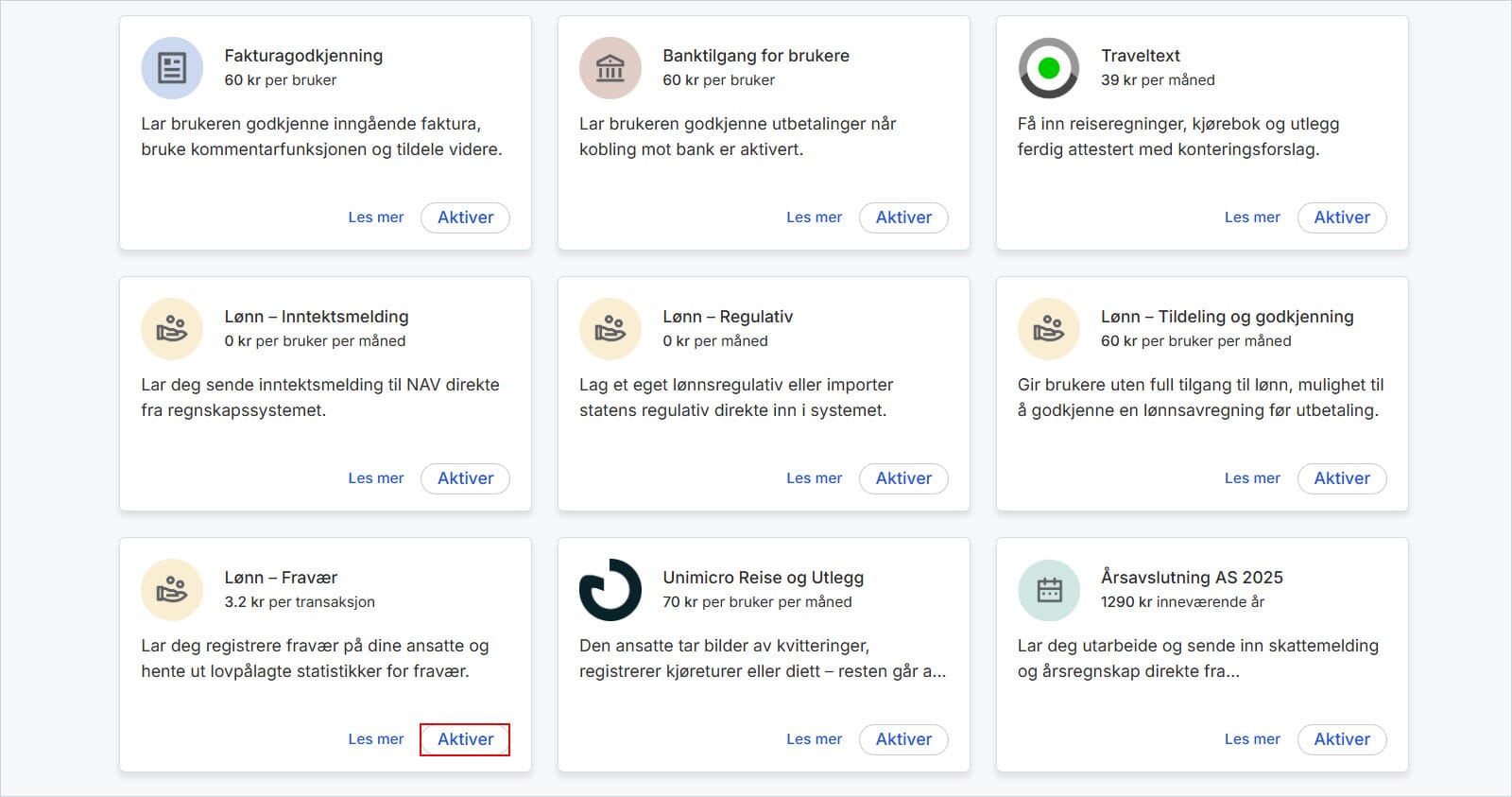This screenshot has height=797, width=1512.
Task: Click the Unimicro Reise og Utlegg logo
Action: [610, 590]
